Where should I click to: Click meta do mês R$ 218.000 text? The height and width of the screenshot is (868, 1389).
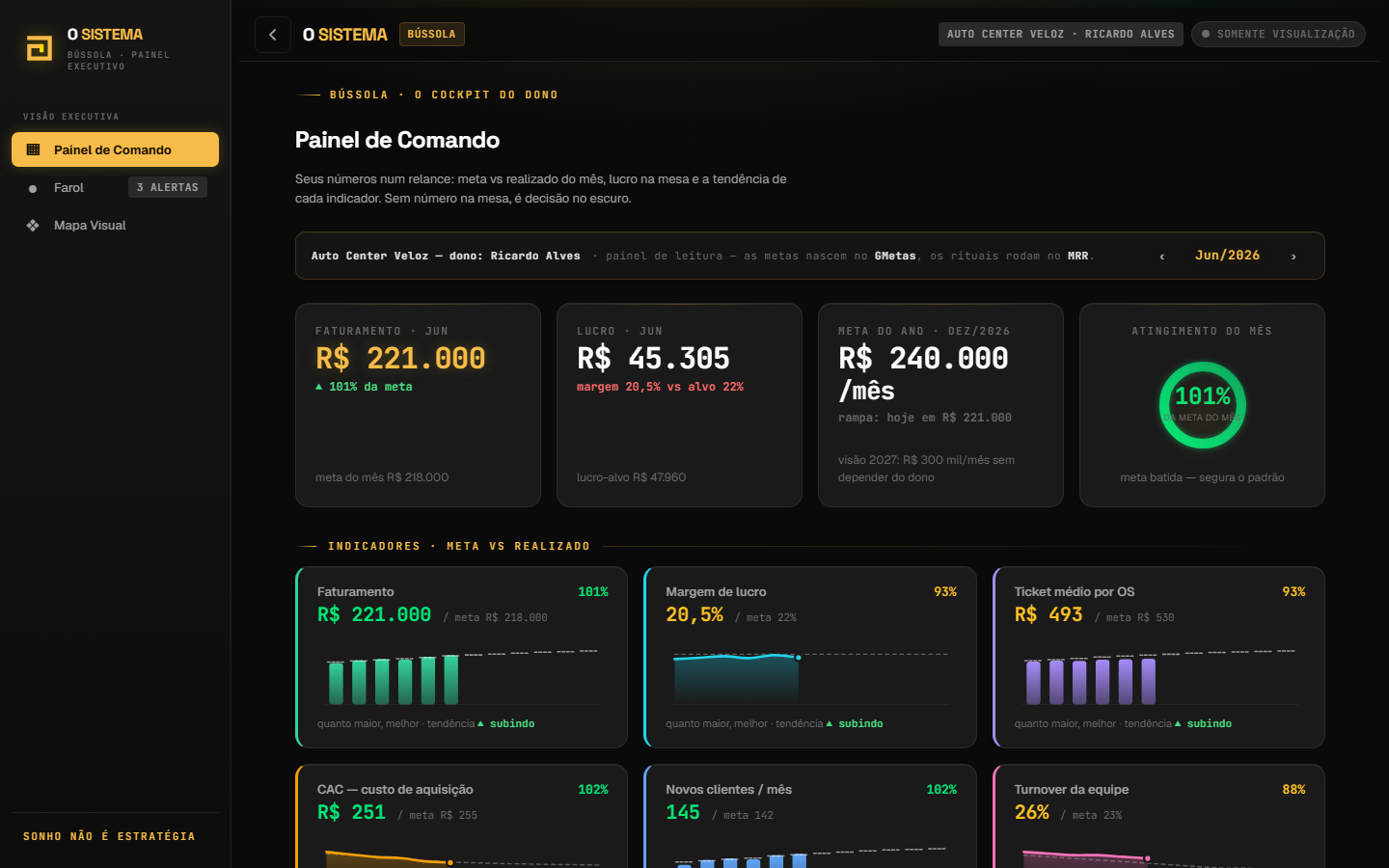(x=382, y=477)
